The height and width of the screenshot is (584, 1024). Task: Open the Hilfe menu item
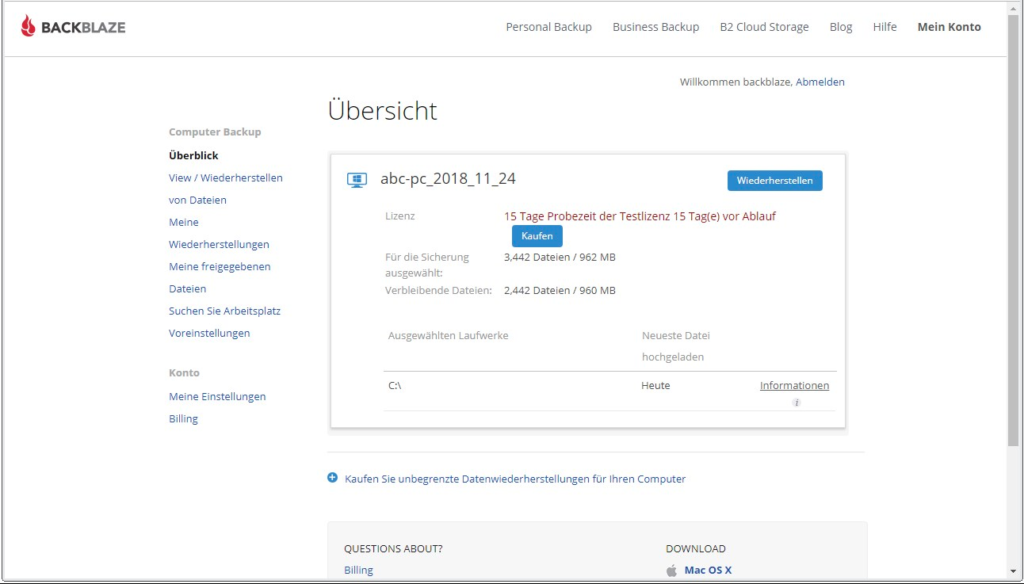[885, 27]
